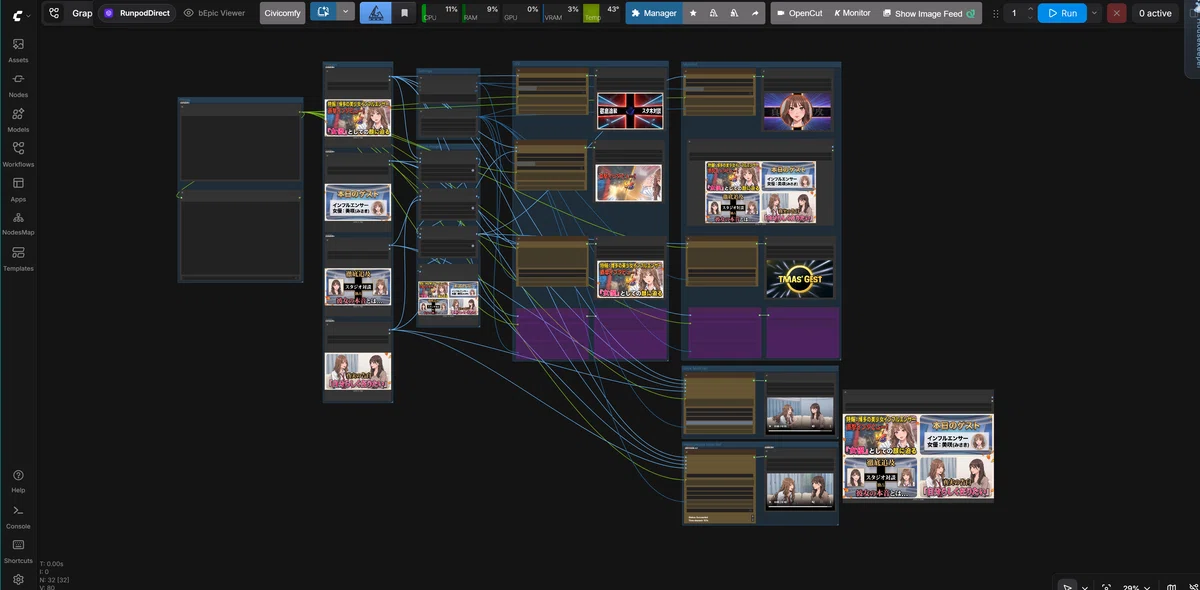Grab the dotted drag handle of run bar
The image size is (1200, 590).
[996, 13]
